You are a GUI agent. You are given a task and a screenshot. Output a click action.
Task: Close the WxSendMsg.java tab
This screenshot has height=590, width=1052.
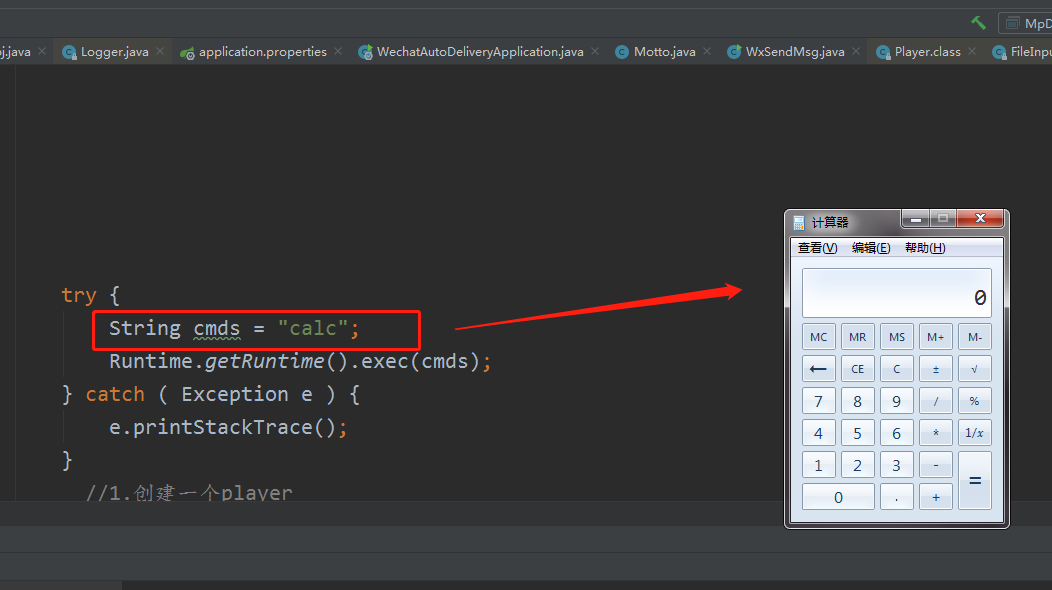855,51
